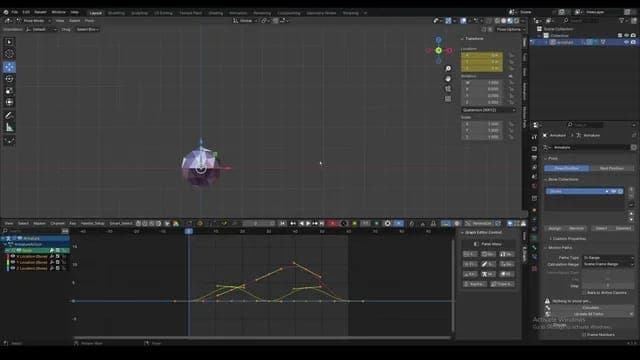Select the Rotate tool
The image size is (640, 360).
pos(9,78)
